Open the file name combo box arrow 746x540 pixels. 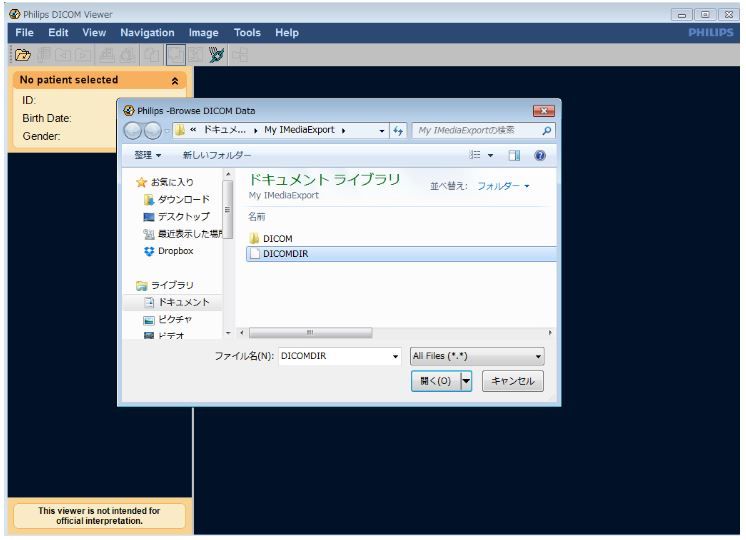click(395, 356)
